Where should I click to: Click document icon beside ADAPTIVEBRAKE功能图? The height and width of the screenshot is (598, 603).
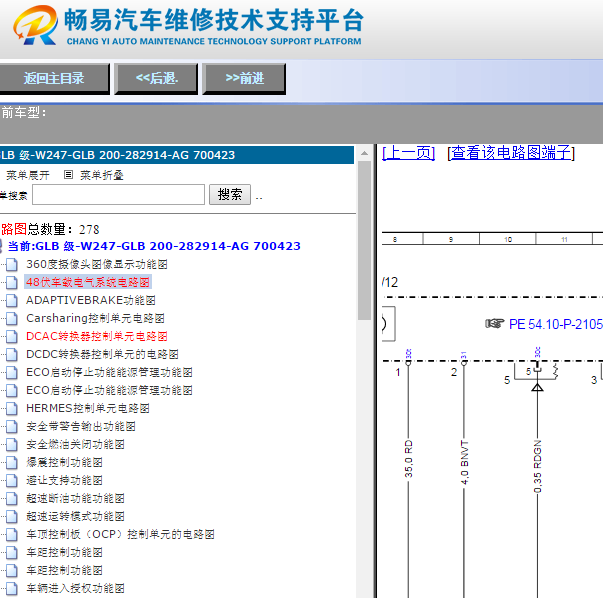pos(12,300)
